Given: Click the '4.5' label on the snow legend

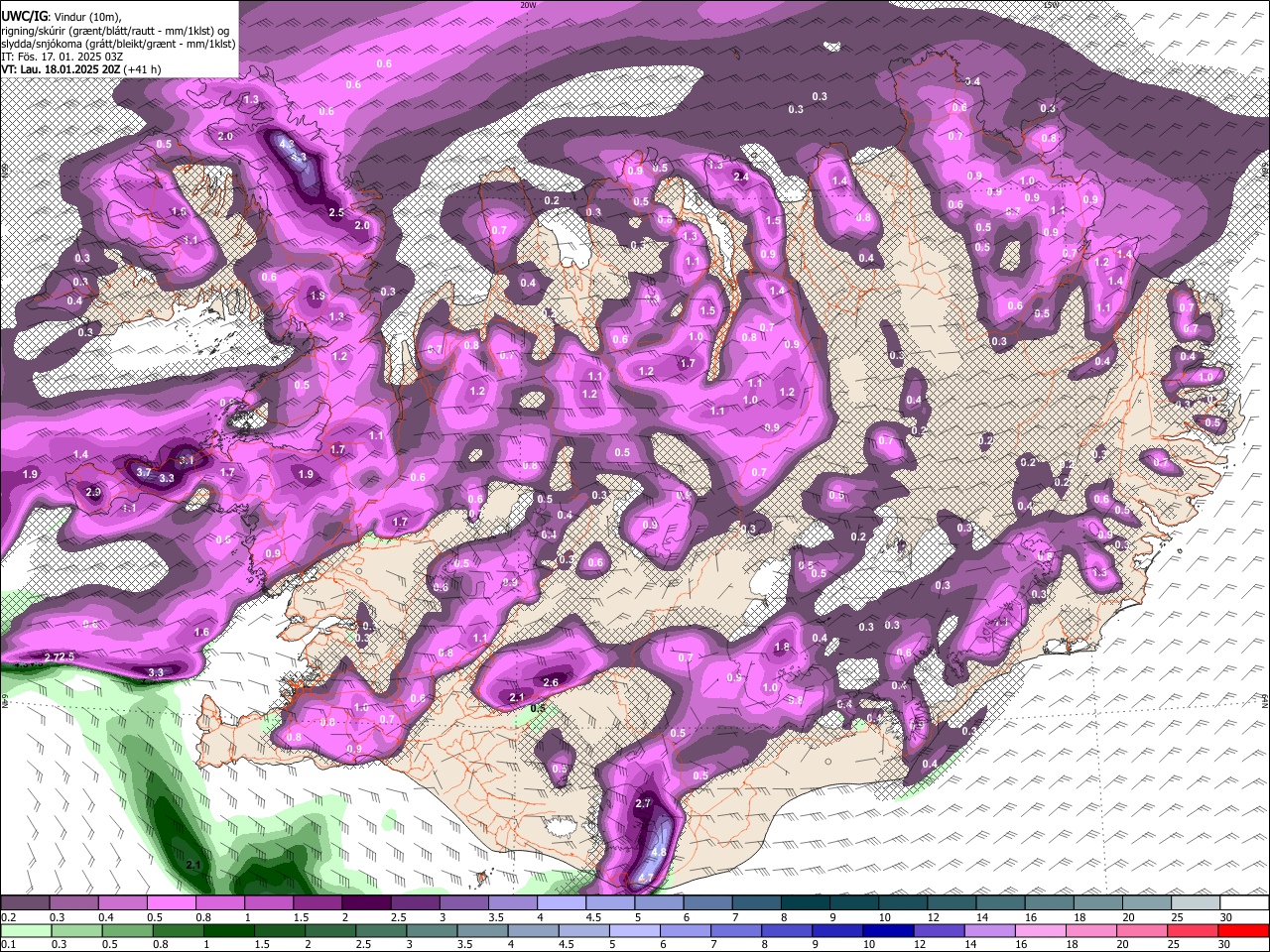Looking at the screenshot, I should coord(593,917).
